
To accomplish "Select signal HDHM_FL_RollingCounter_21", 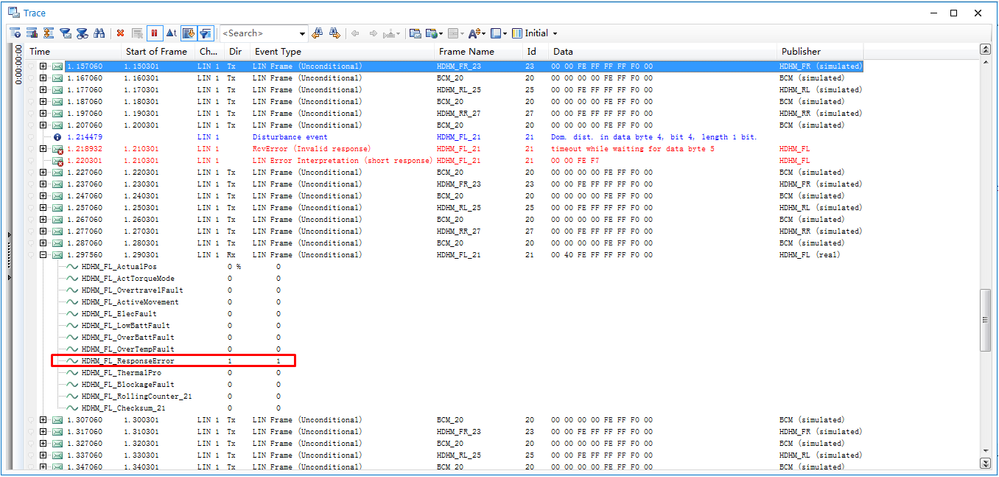I will [137, 397].
